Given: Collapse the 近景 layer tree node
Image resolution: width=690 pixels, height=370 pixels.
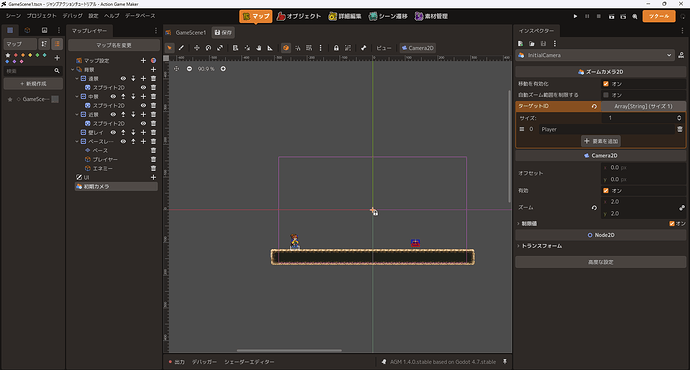Looking at the screenshot, I should (77, 114).
